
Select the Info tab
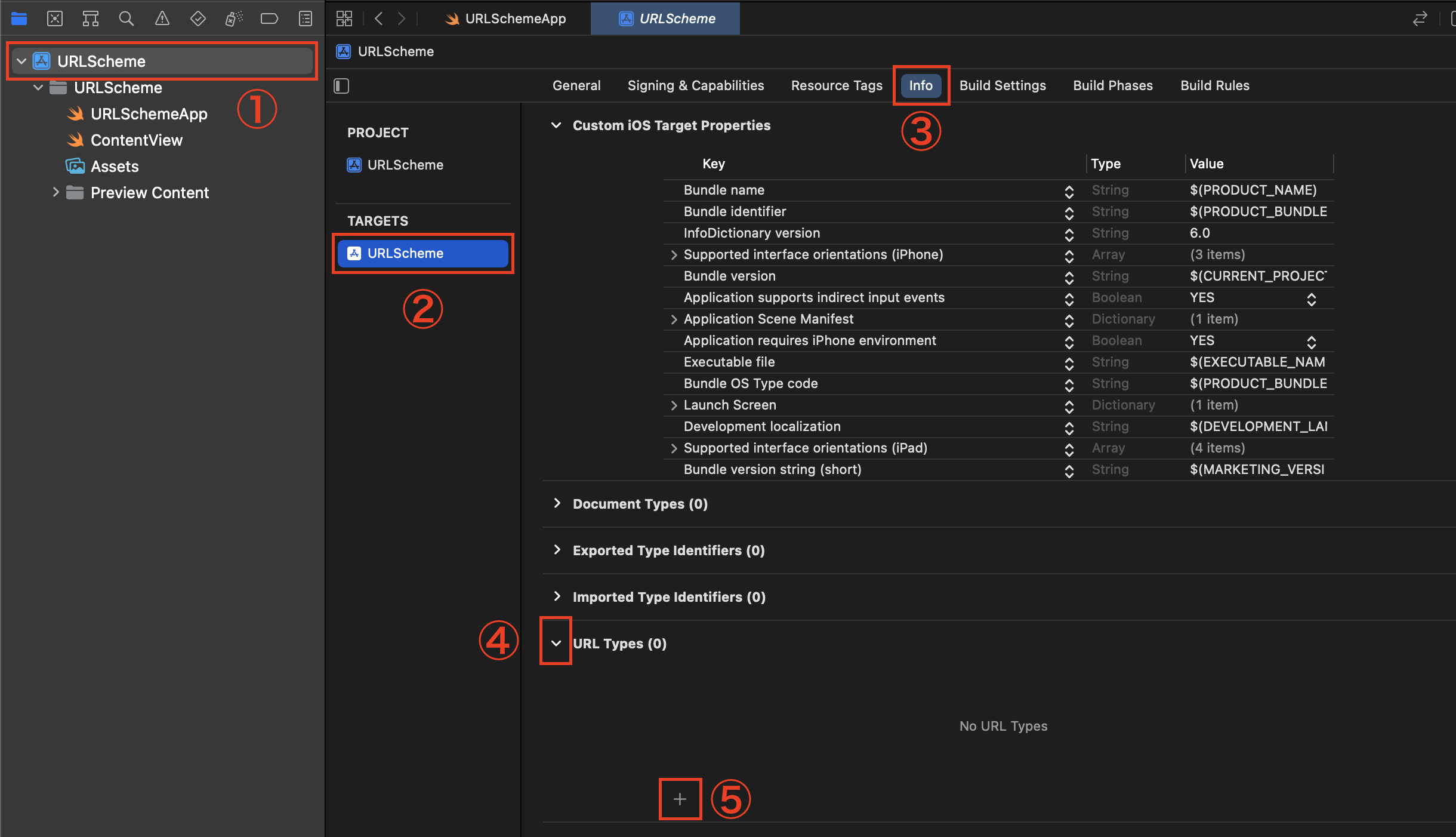coord(921,85)
